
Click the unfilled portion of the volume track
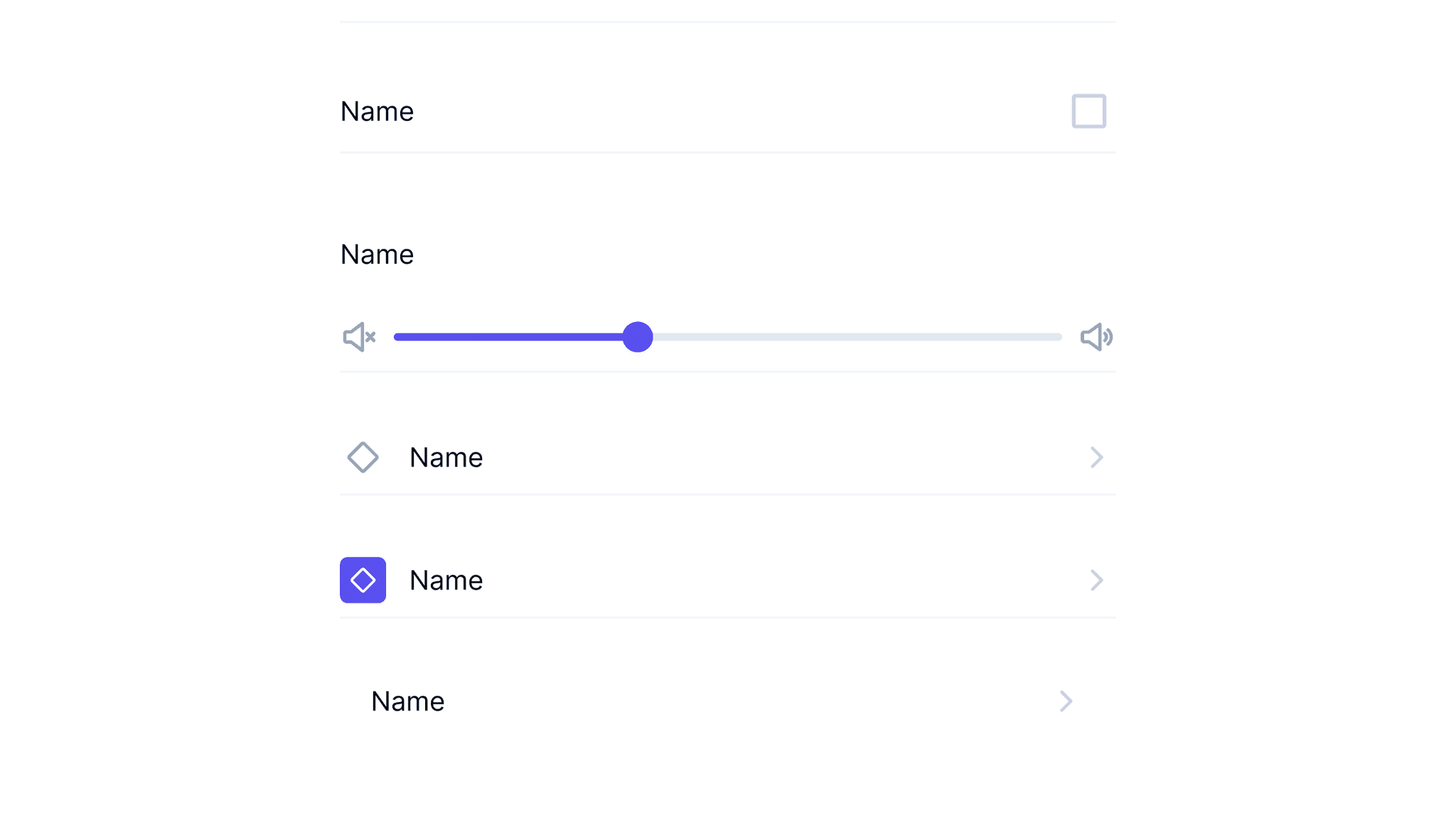point(853,337)
